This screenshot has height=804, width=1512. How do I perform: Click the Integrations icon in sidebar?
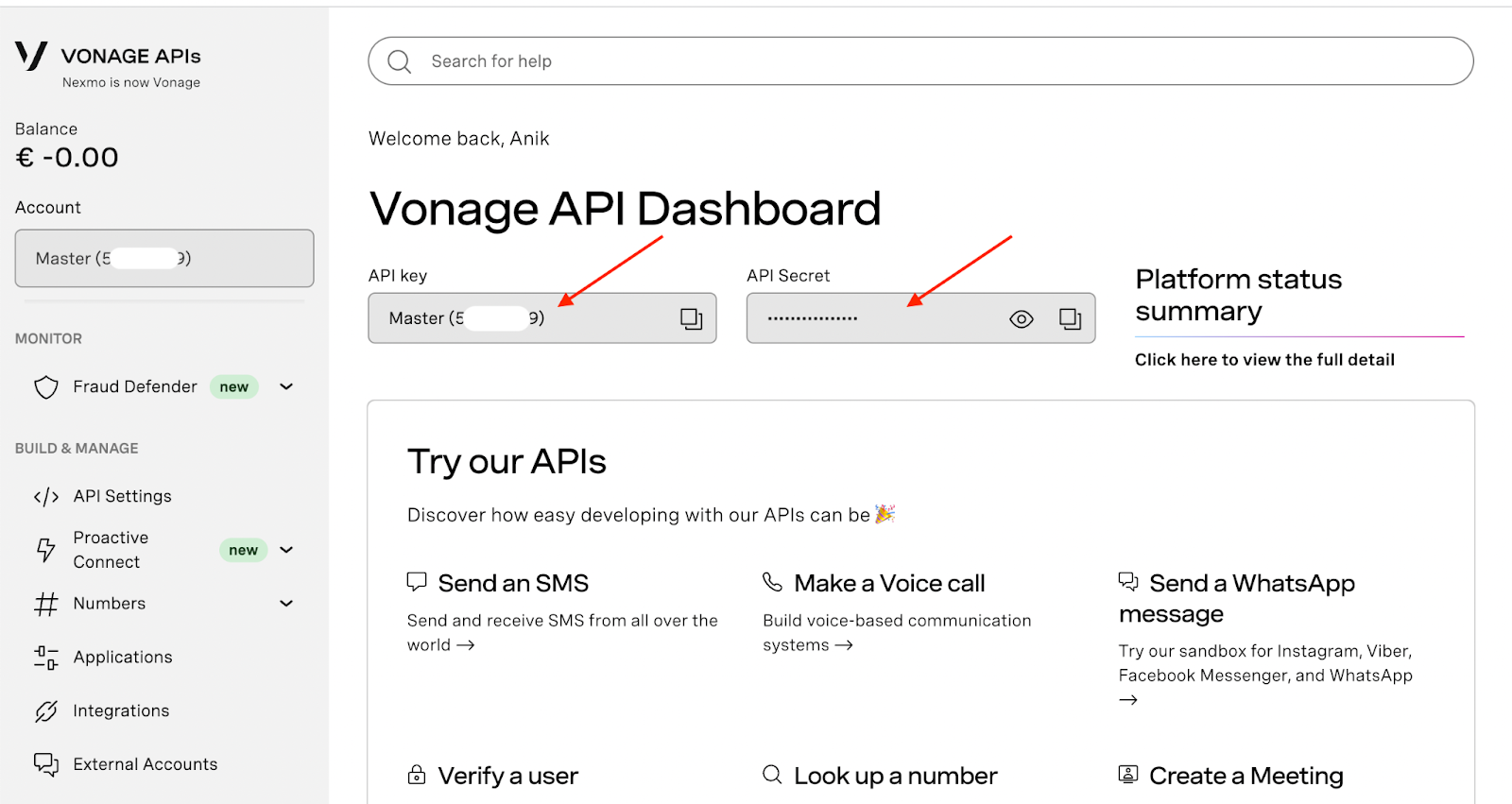(46, 711)
